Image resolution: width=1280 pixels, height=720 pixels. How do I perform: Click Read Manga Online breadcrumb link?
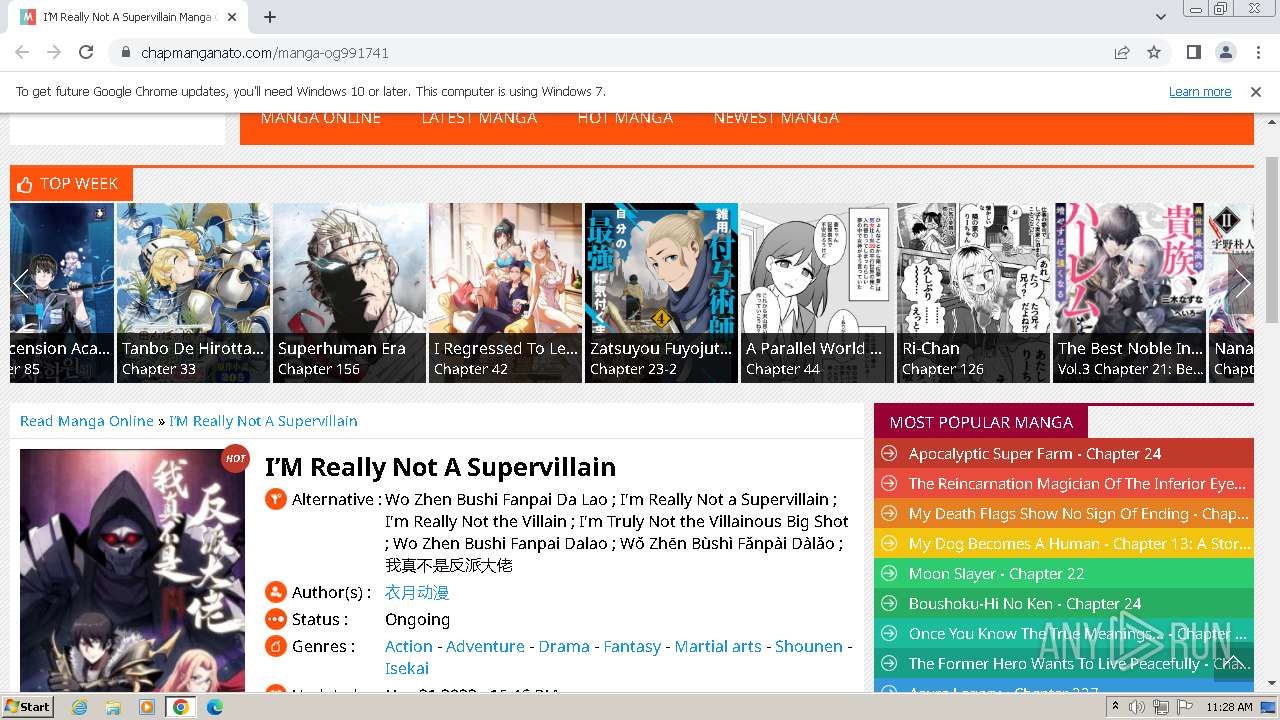tap(87, 421)
